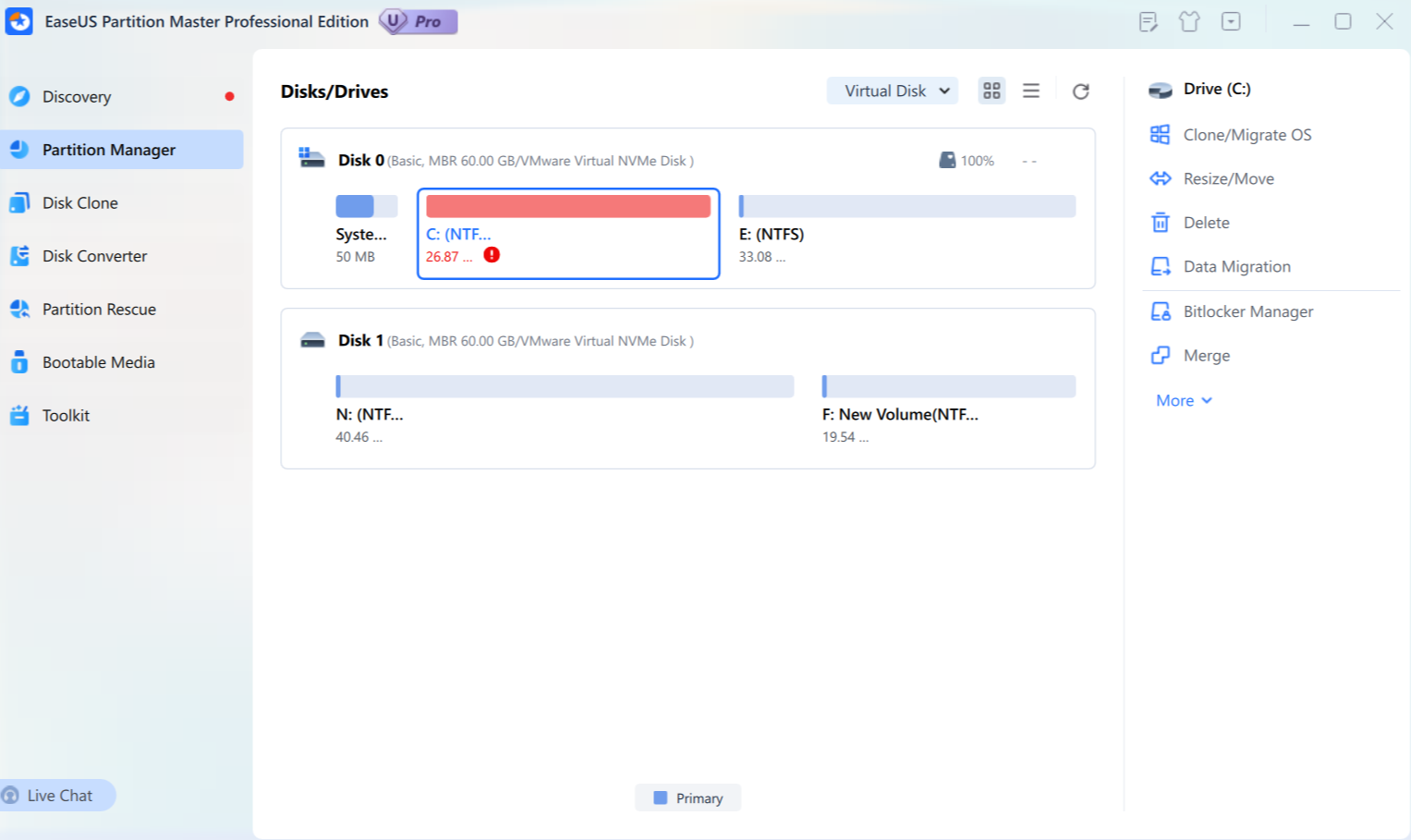Select the C: NTFS partition

[x=568, y=234]
